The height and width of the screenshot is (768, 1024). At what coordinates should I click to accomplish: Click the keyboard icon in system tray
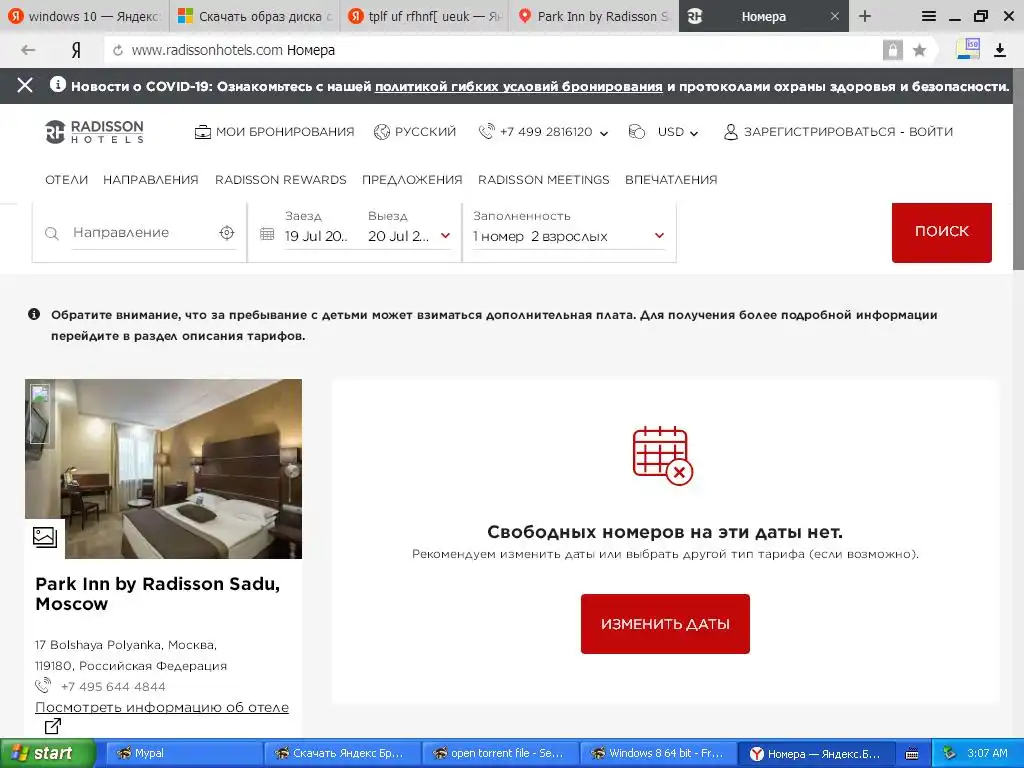click(x=912, y=754)
